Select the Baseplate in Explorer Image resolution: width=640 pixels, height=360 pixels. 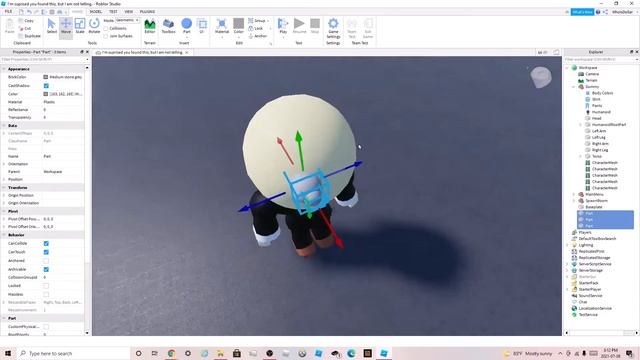tap(594, 207)
